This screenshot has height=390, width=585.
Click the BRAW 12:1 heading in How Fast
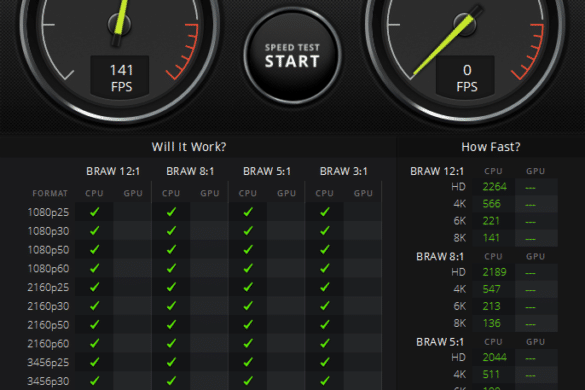437,171
